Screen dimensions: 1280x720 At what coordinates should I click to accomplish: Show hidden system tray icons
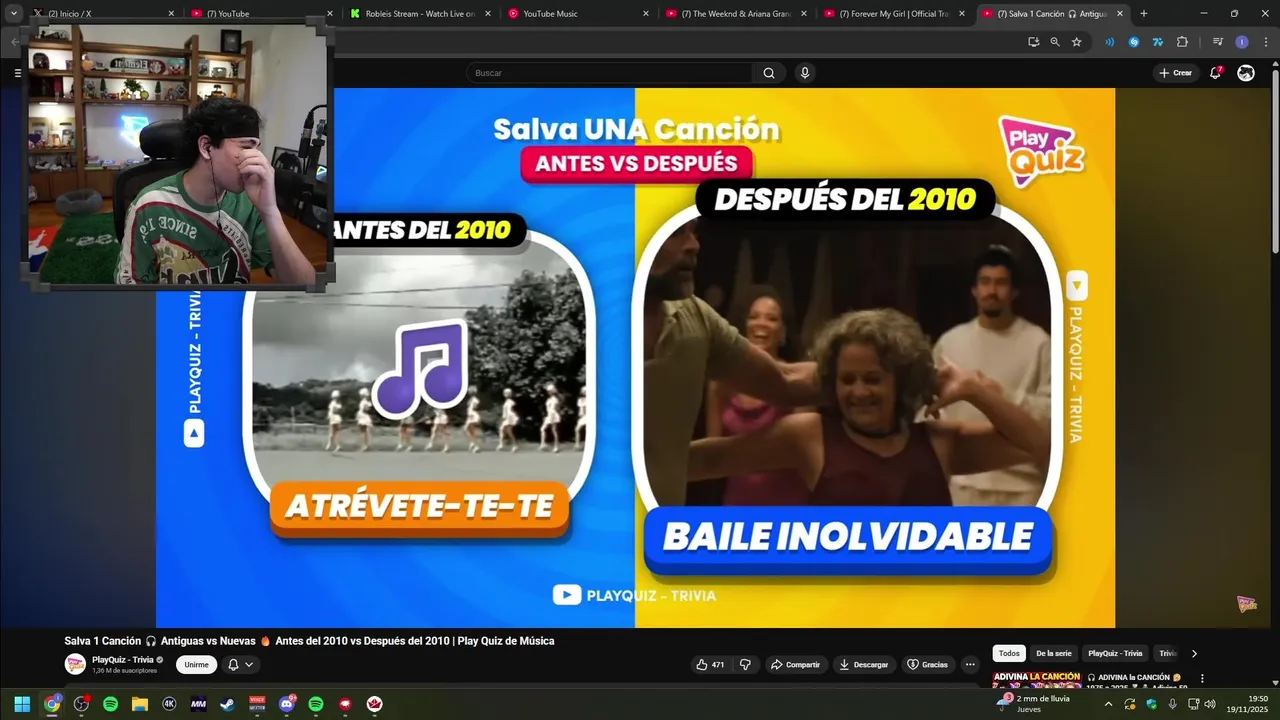1108,704
